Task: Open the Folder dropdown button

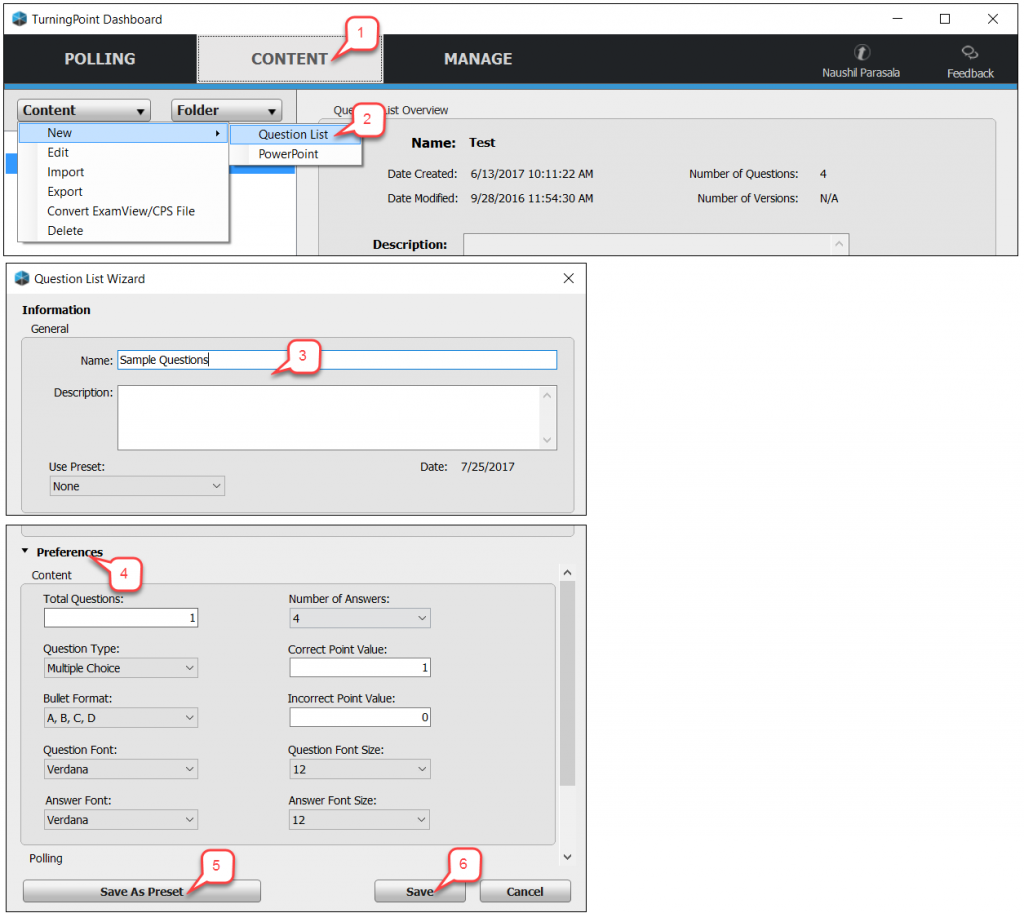Action: (226, 110)
